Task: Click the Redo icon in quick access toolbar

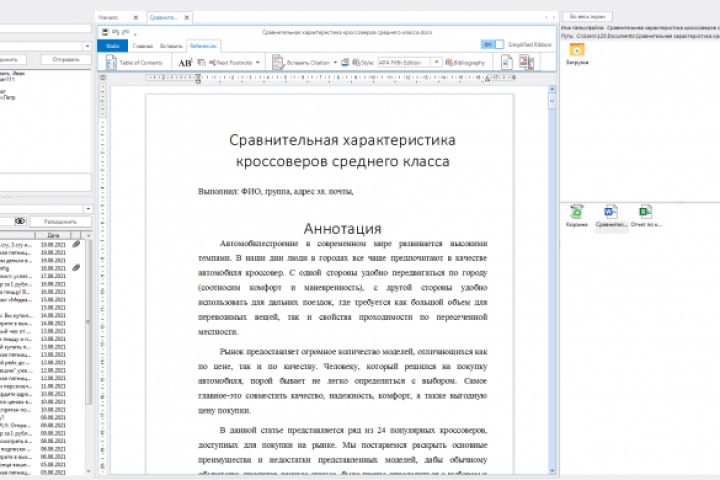Action: pos(125,32)
